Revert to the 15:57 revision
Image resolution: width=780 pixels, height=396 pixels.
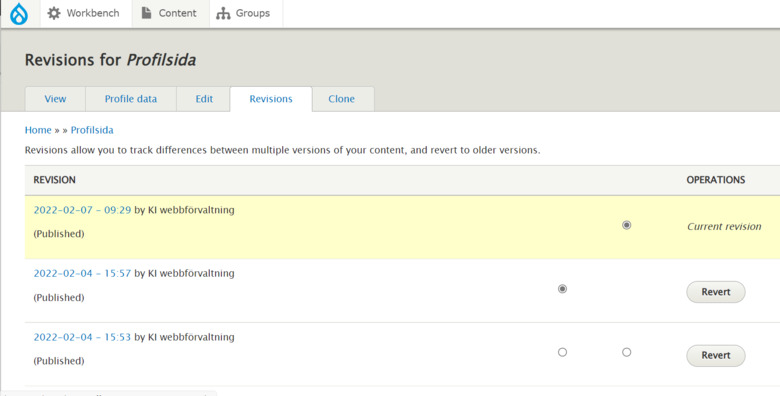pos(716,292)
